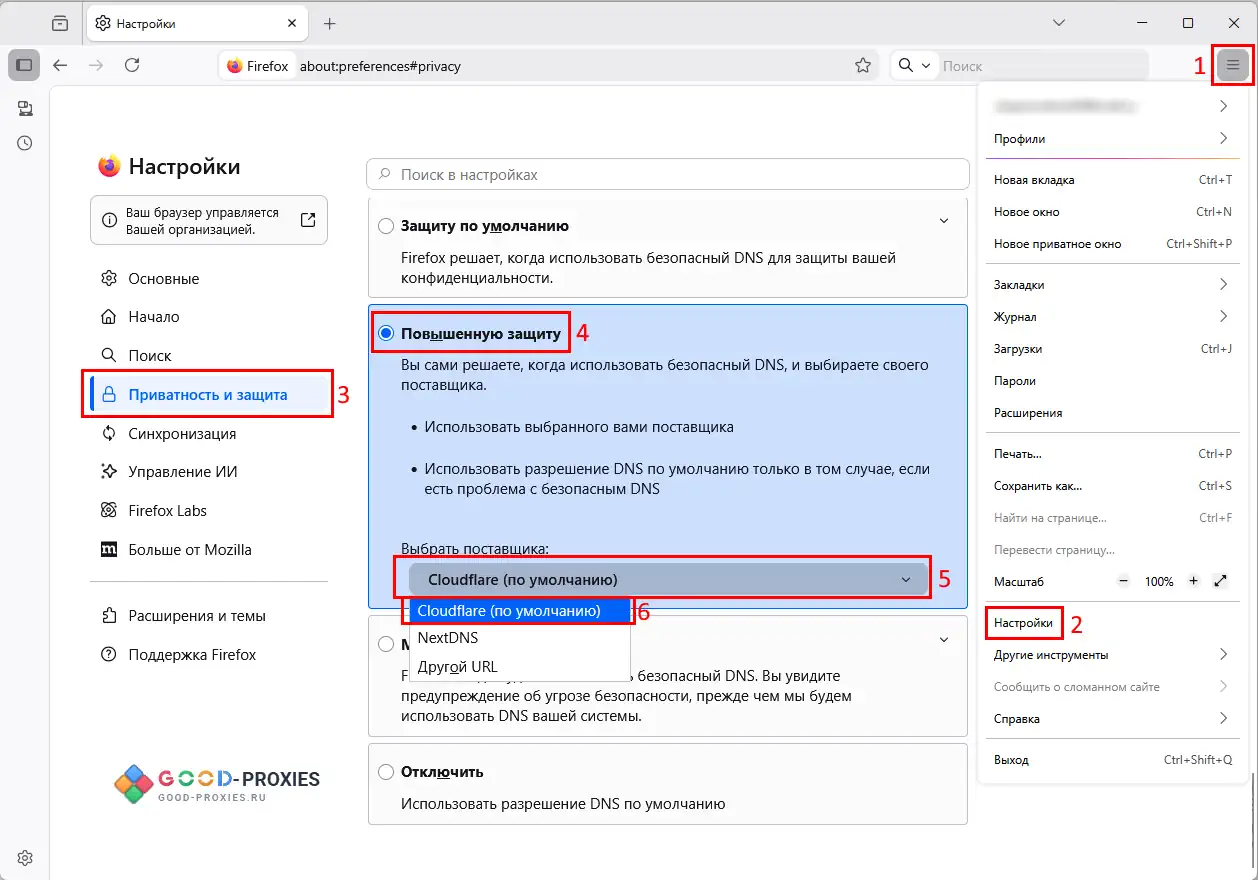Collapse chevron on Защиту по умолчанию section
1258x880 pixels.
[x=943, y=221]
